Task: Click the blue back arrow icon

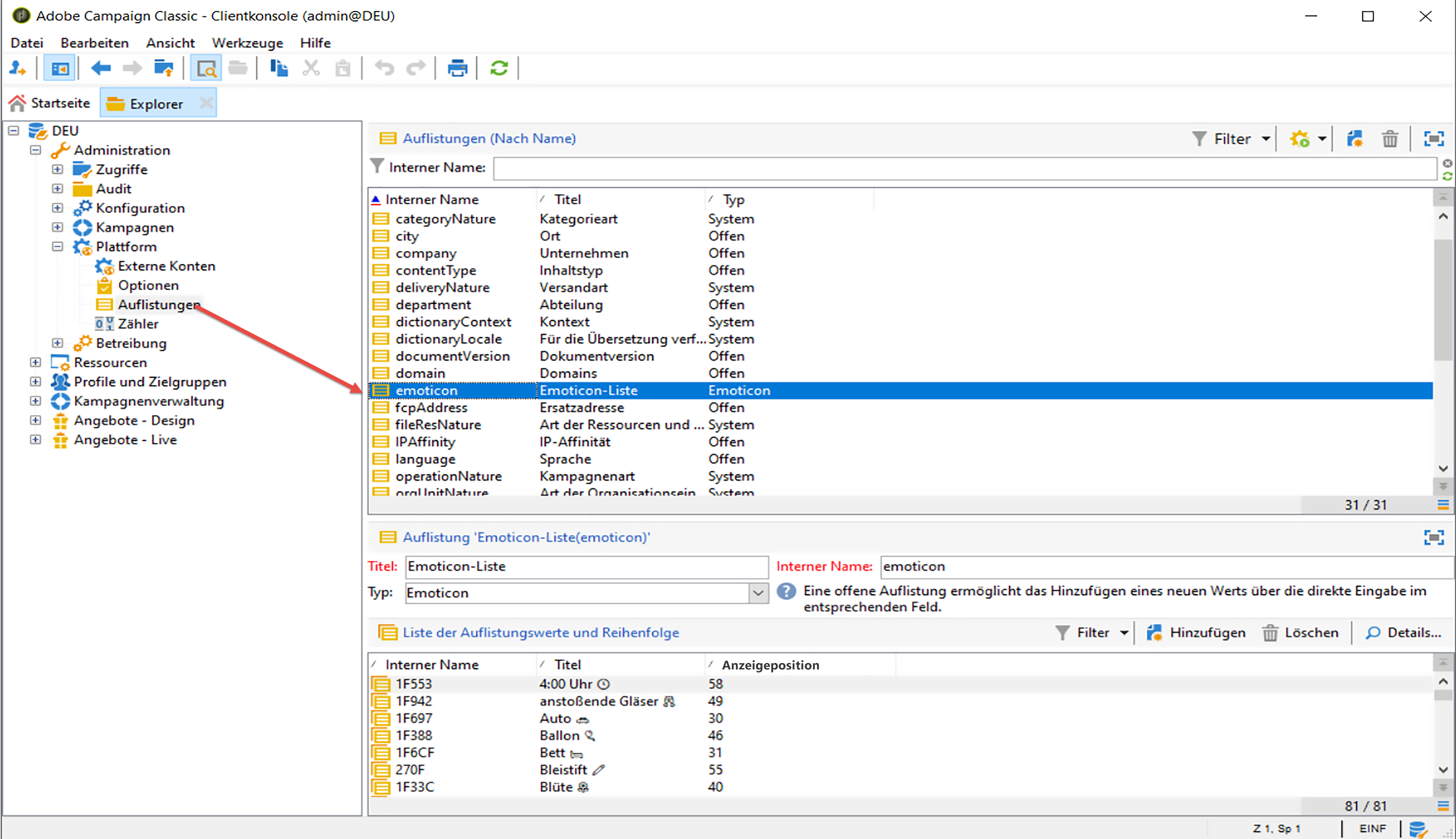Action: 101,69
